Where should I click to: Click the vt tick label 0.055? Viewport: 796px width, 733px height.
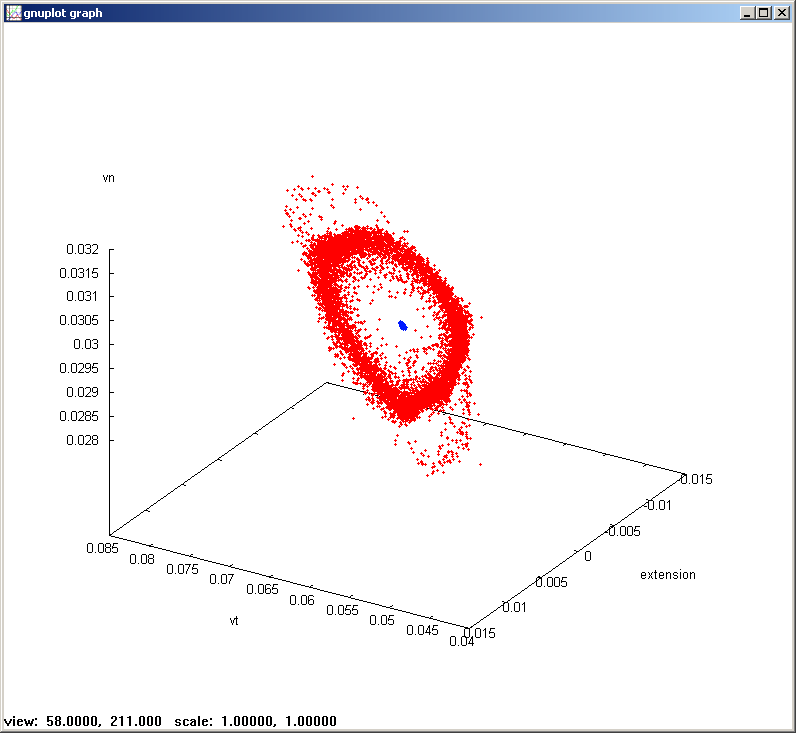point(343,610)
